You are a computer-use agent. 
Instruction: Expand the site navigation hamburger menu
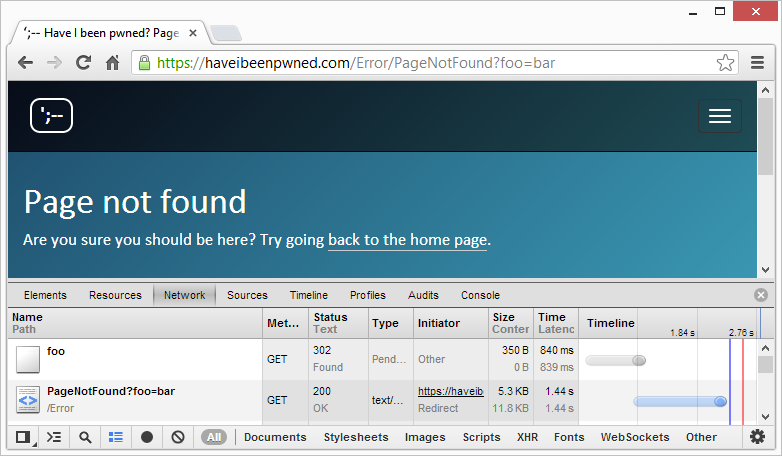[720, 116]
